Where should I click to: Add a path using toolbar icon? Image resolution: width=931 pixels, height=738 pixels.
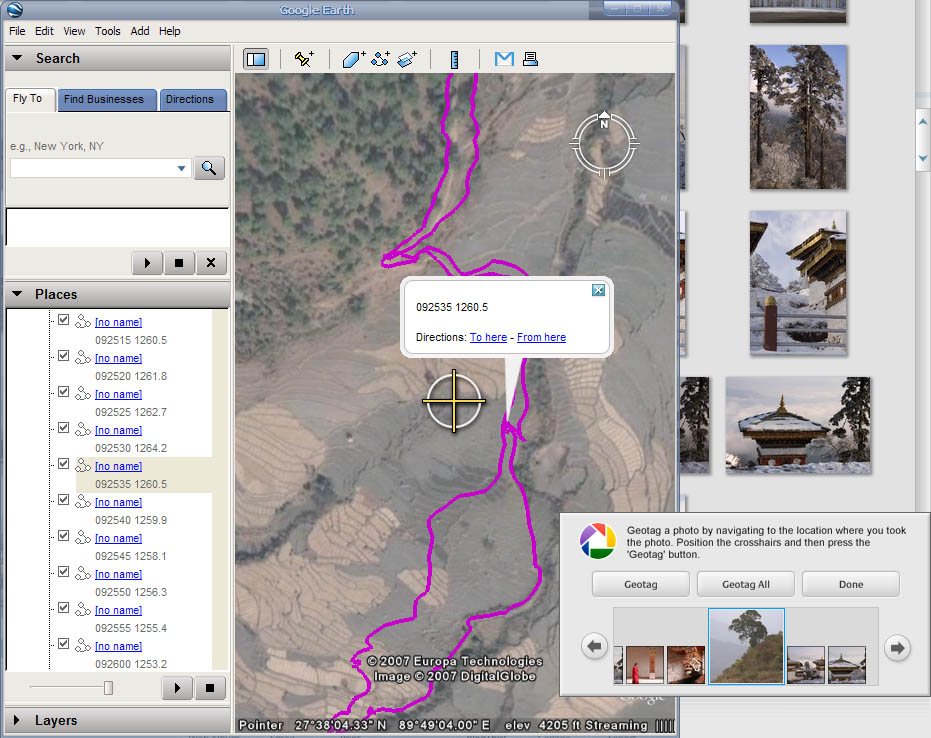tap(380, 59)
